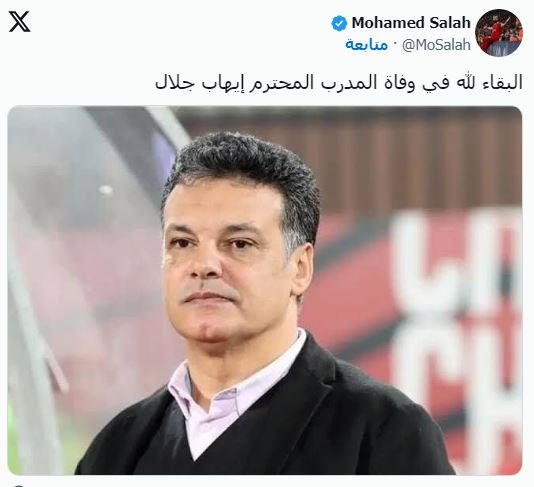Click the dot separator beside @MoSalah

click(395, 44)
